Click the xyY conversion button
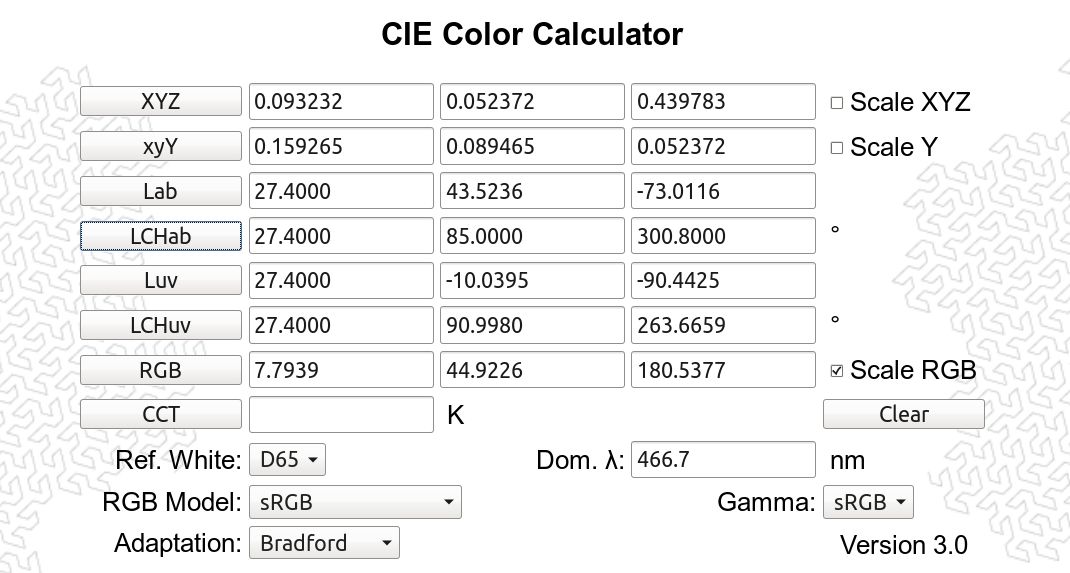The image size is (1070, 573). pos(160,146)
